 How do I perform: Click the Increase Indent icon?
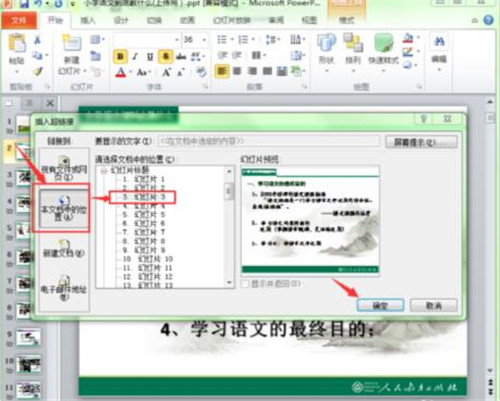236,55
